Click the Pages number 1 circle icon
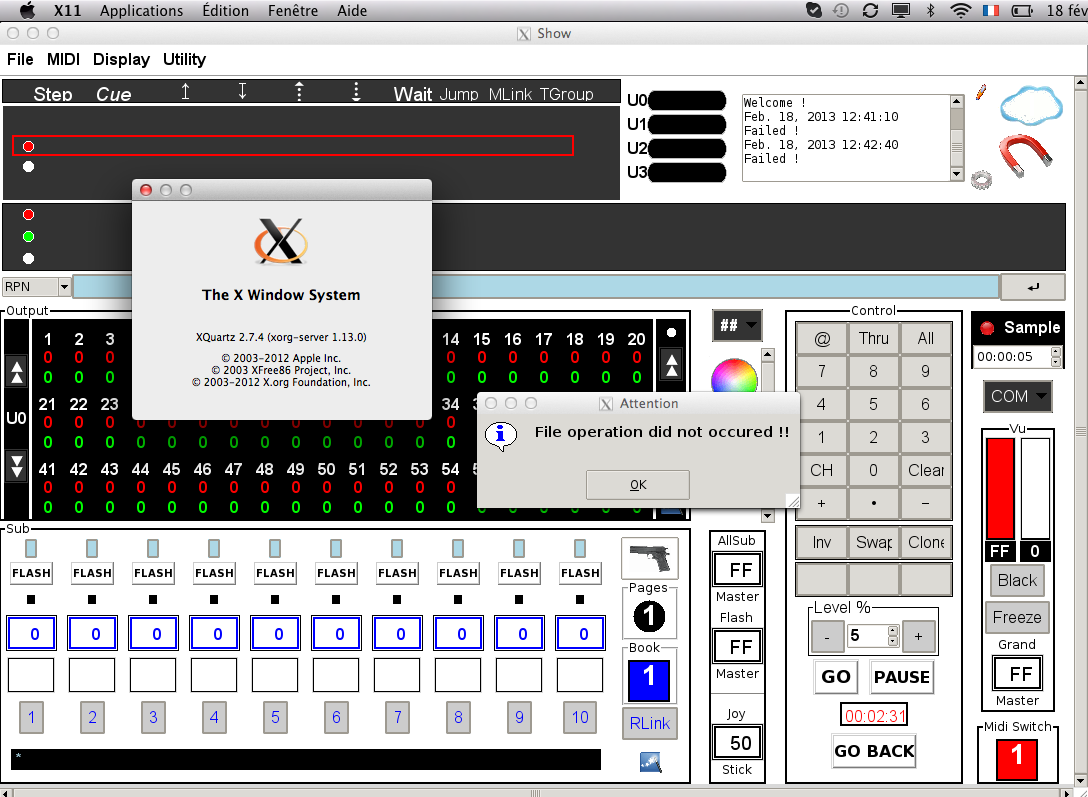Viewport: 1088px width, 797px height. pyautogui.click(x=649, y=617)
